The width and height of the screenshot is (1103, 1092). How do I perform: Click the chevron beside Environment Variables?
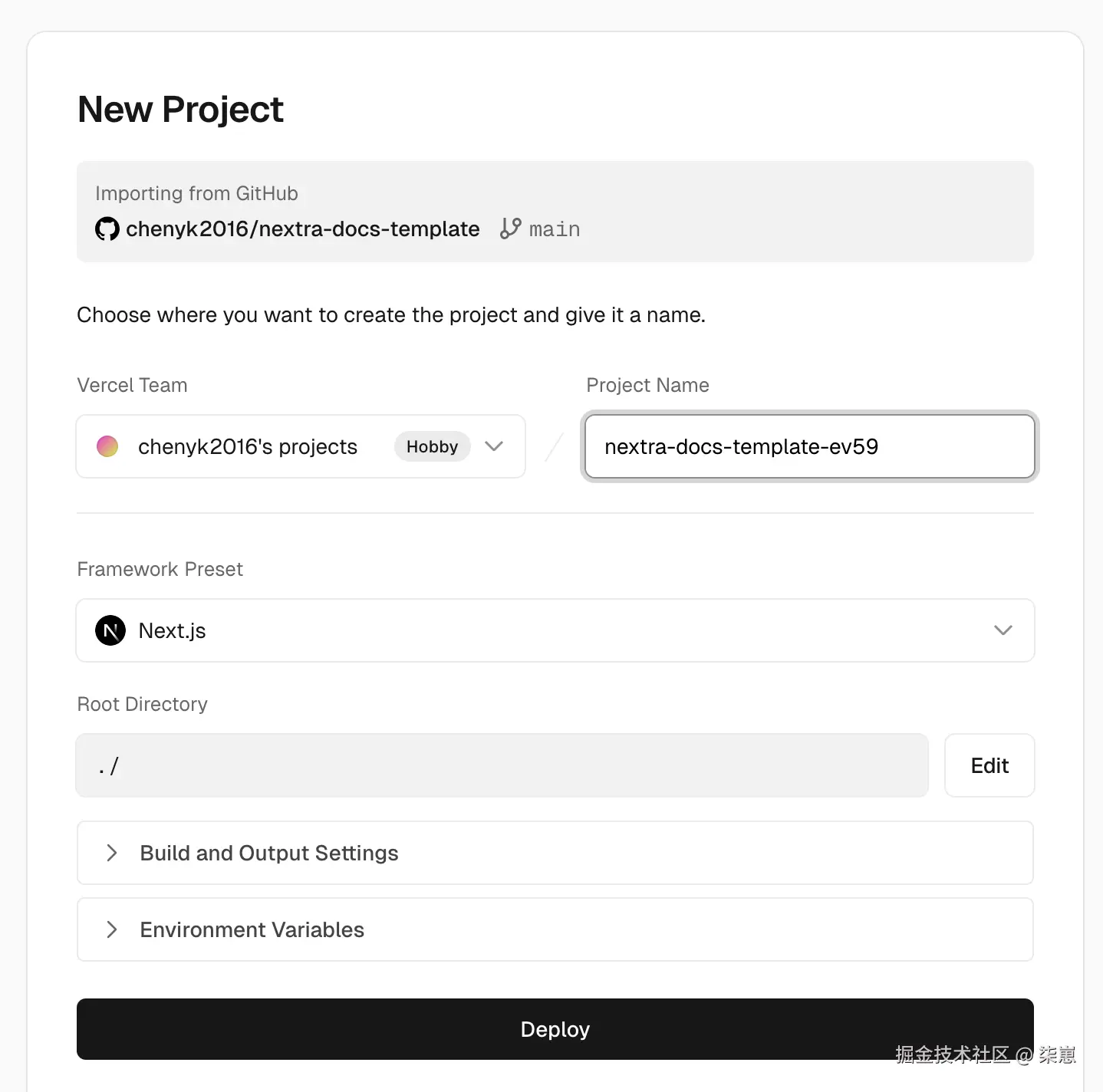tap(112, 929)
